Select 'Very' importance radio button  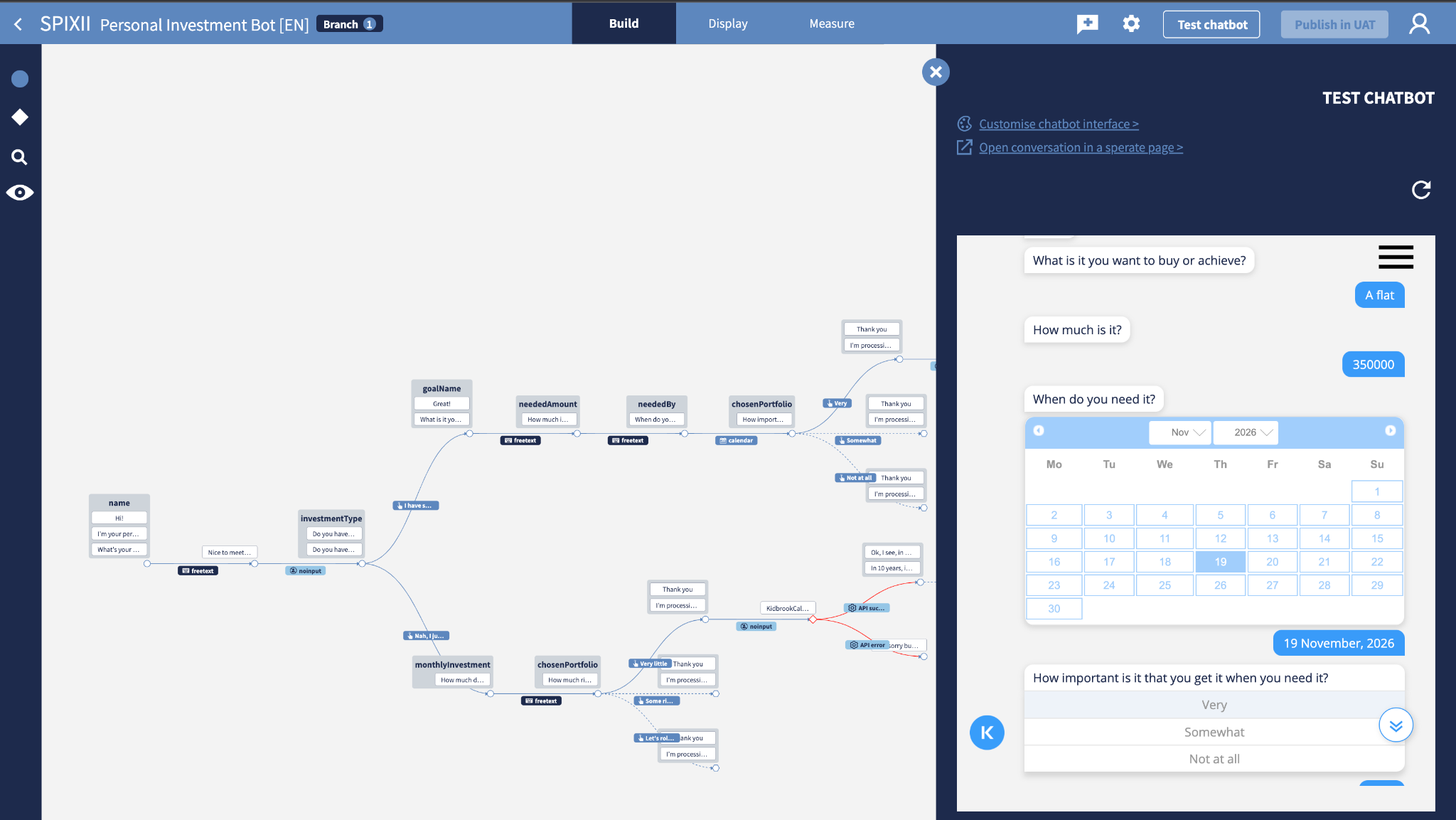1215,704
